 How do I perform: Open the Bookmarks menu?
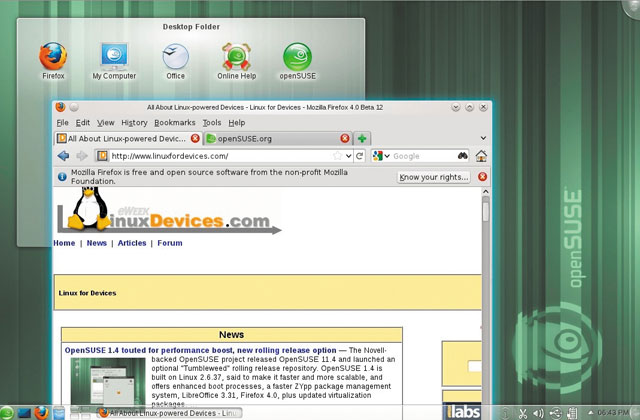pyautogui.click(x=175, y=123)
